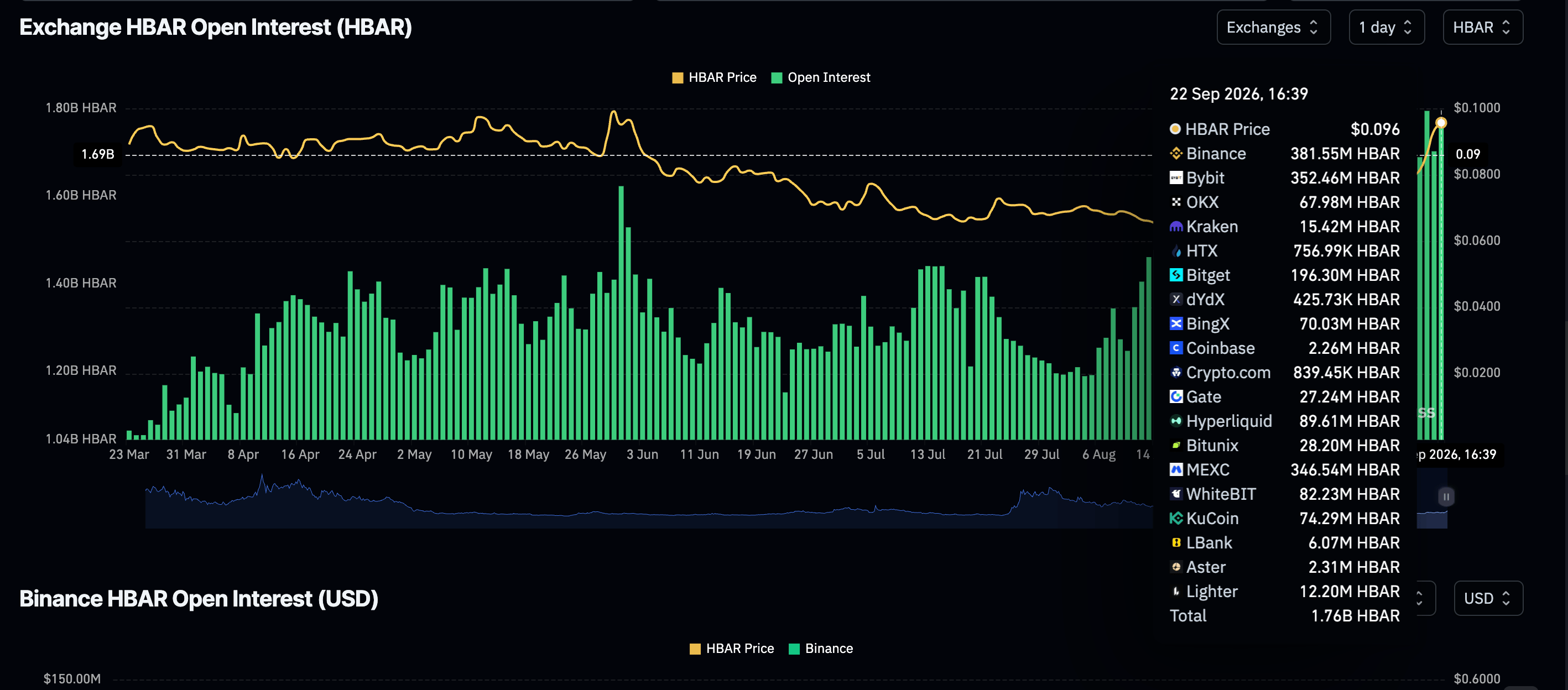Click the Kraken logo in the tooltip
This screenshot has height=690, width=1568.
(x=1176, y=226)
